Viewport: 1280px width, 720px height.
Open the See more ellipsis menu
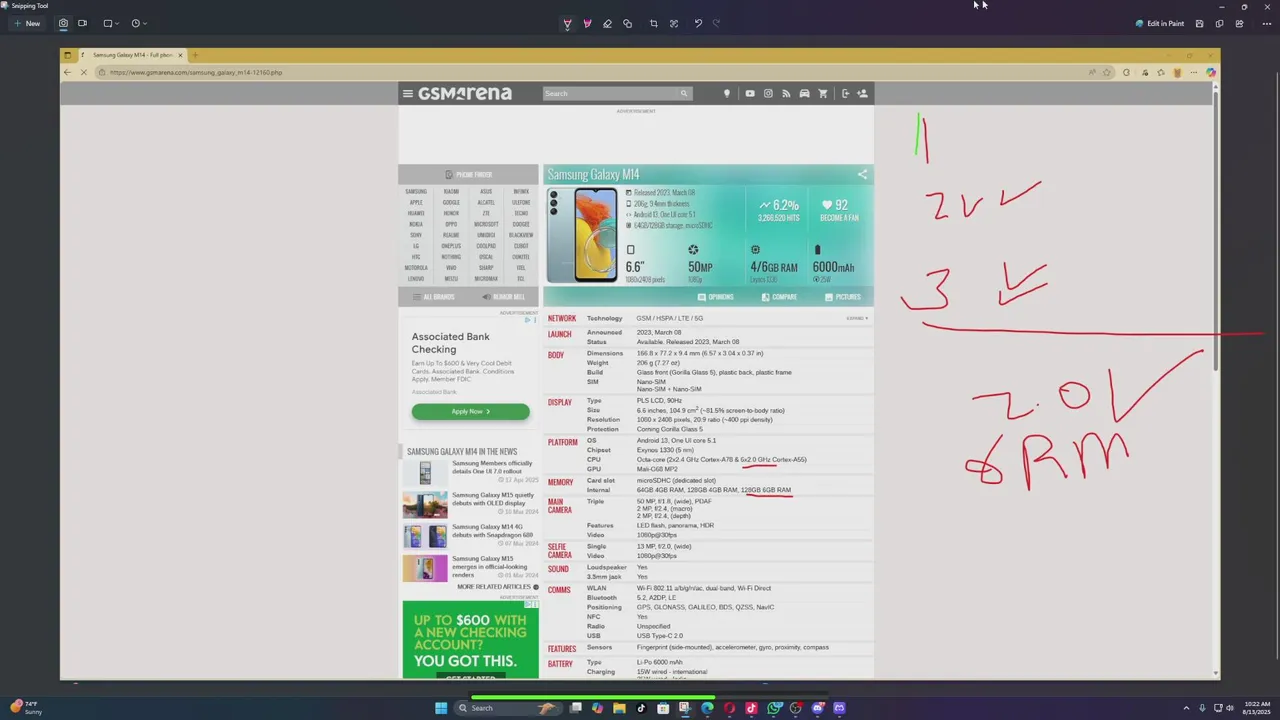coord(1266,23)
